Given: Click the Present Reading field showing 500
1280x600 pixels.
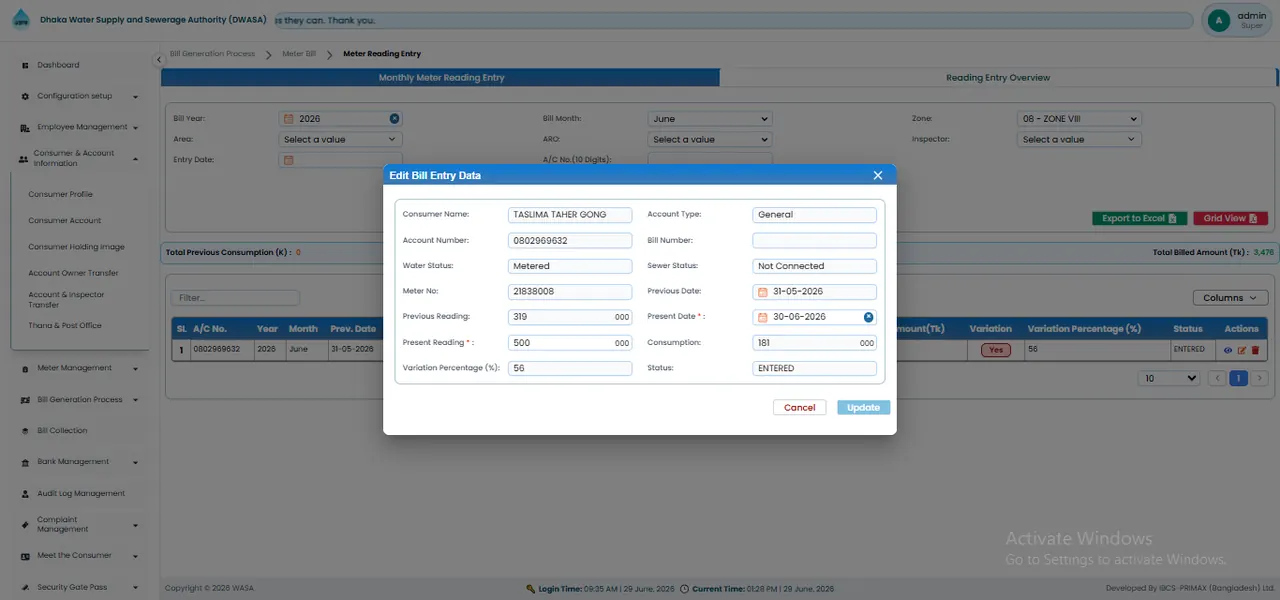Looking at the screenshot, I should (570, 343).
